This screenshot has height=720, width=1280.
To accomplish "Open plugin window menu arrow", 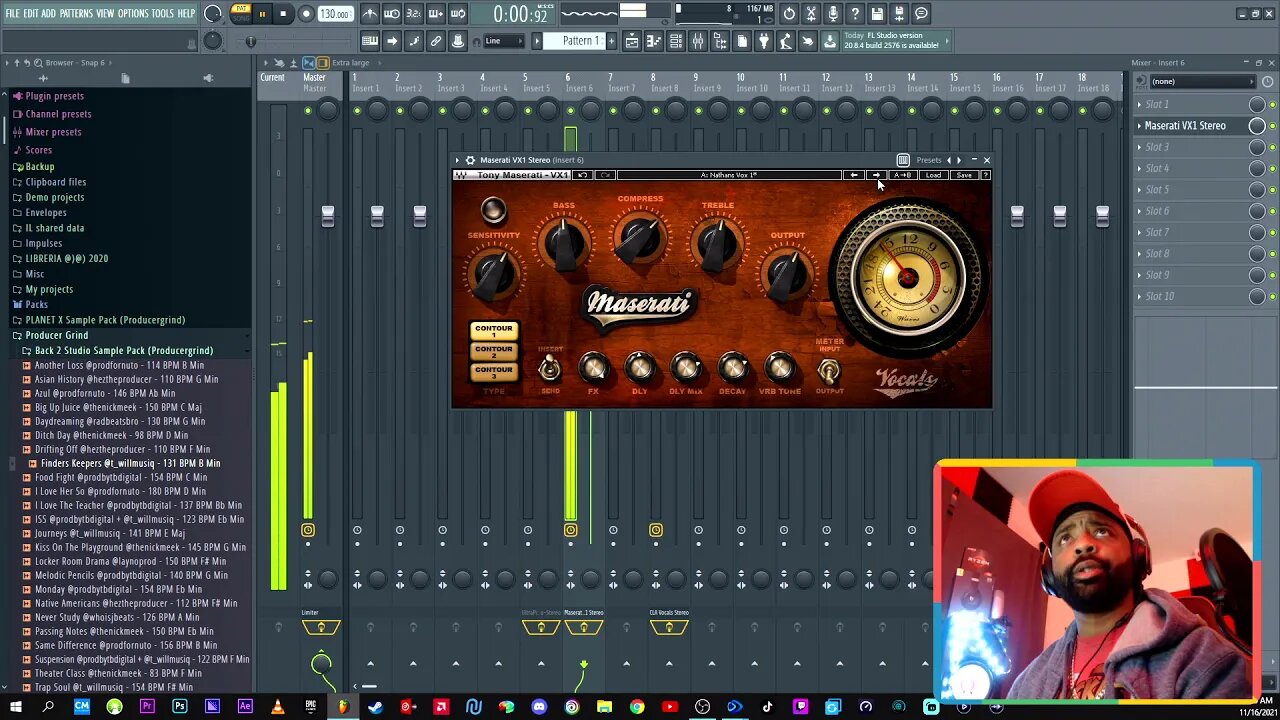I will [457, 160].
